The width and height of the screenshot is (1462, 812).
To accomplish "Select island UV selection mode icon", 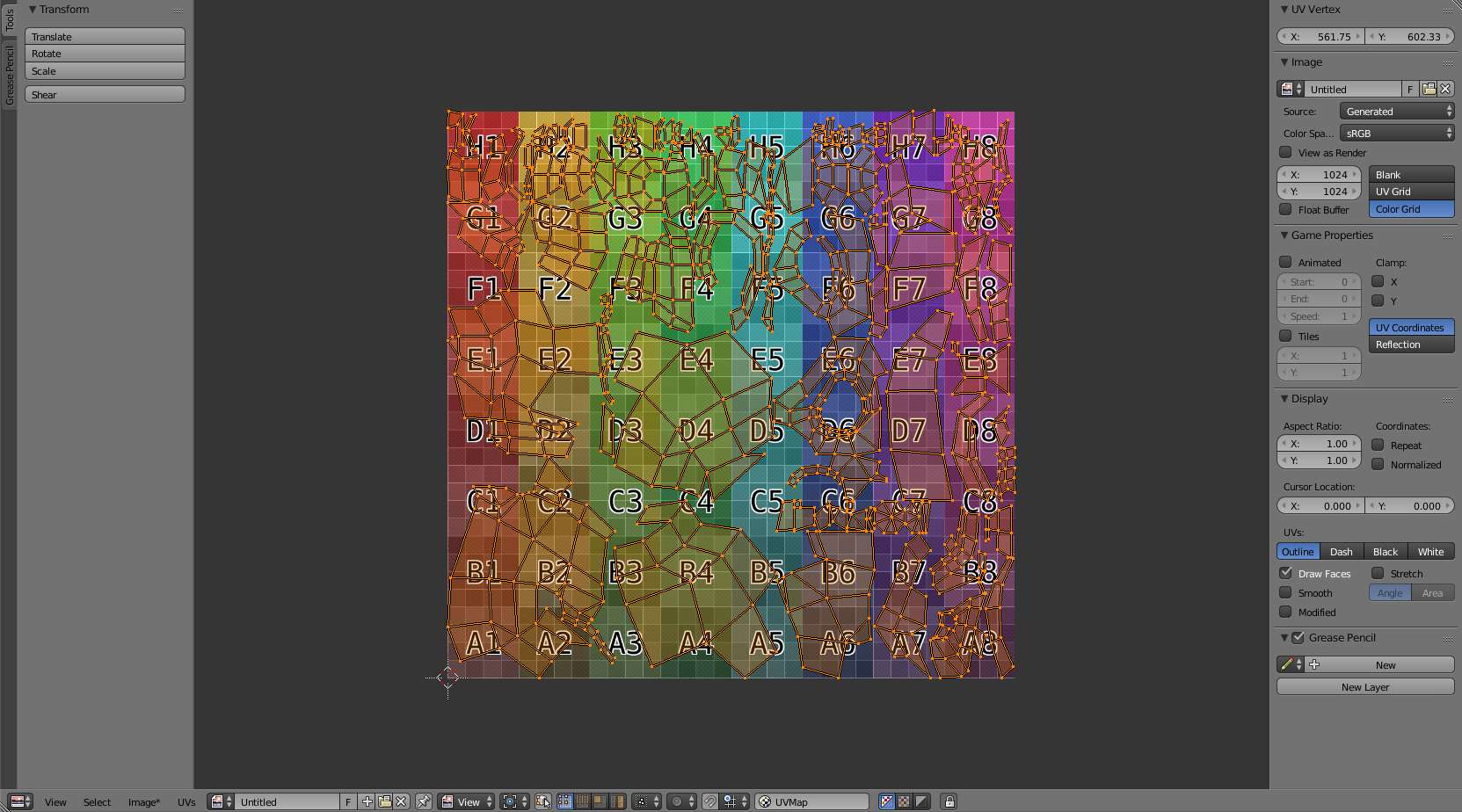I will [617, 801].
